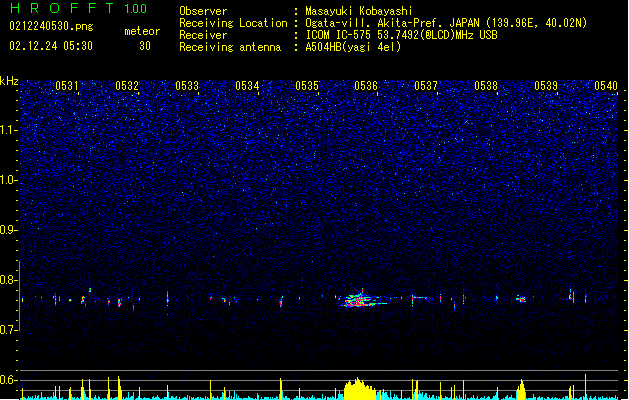Image resolution: width=629 pixels, height=400 pixels.
Task: Click the 1.1 frequency axis label
Action: tap(9, 130)
